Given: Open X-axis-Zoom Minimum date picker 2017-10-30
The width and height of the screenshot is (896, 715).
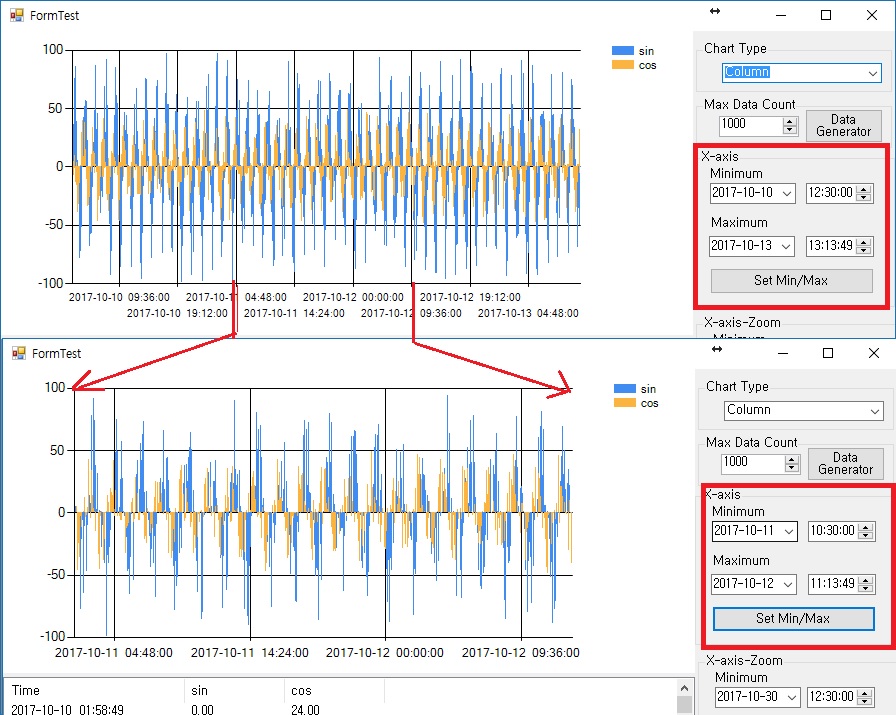Looking at the screenshot, I should pyautogui.click(x=791, y=697).
